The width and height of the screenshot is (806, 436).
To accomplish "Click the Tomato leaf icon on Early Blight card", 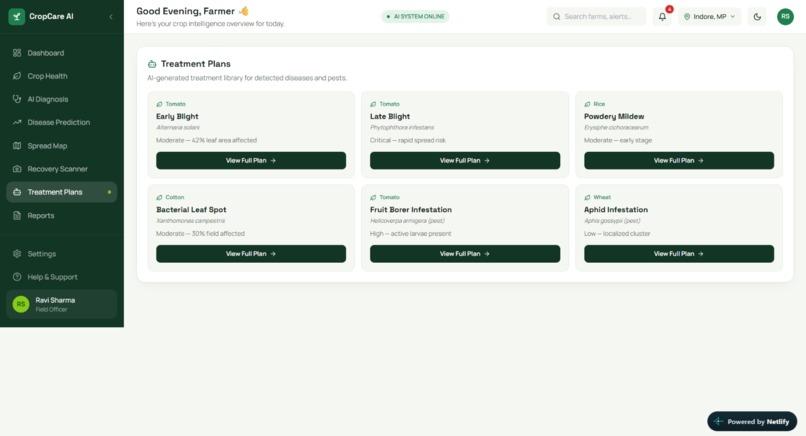I will pyautogui.click(x=159, y=104).
